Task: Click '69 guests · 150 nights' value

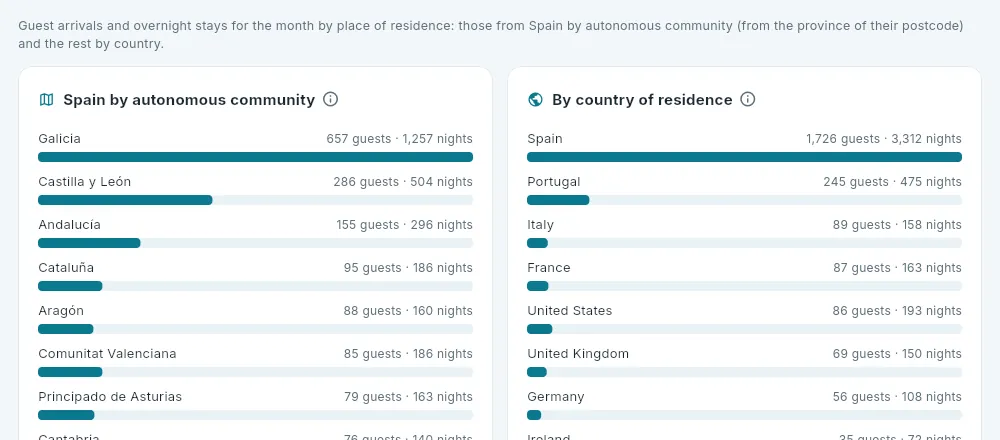Action: (897, 353)
